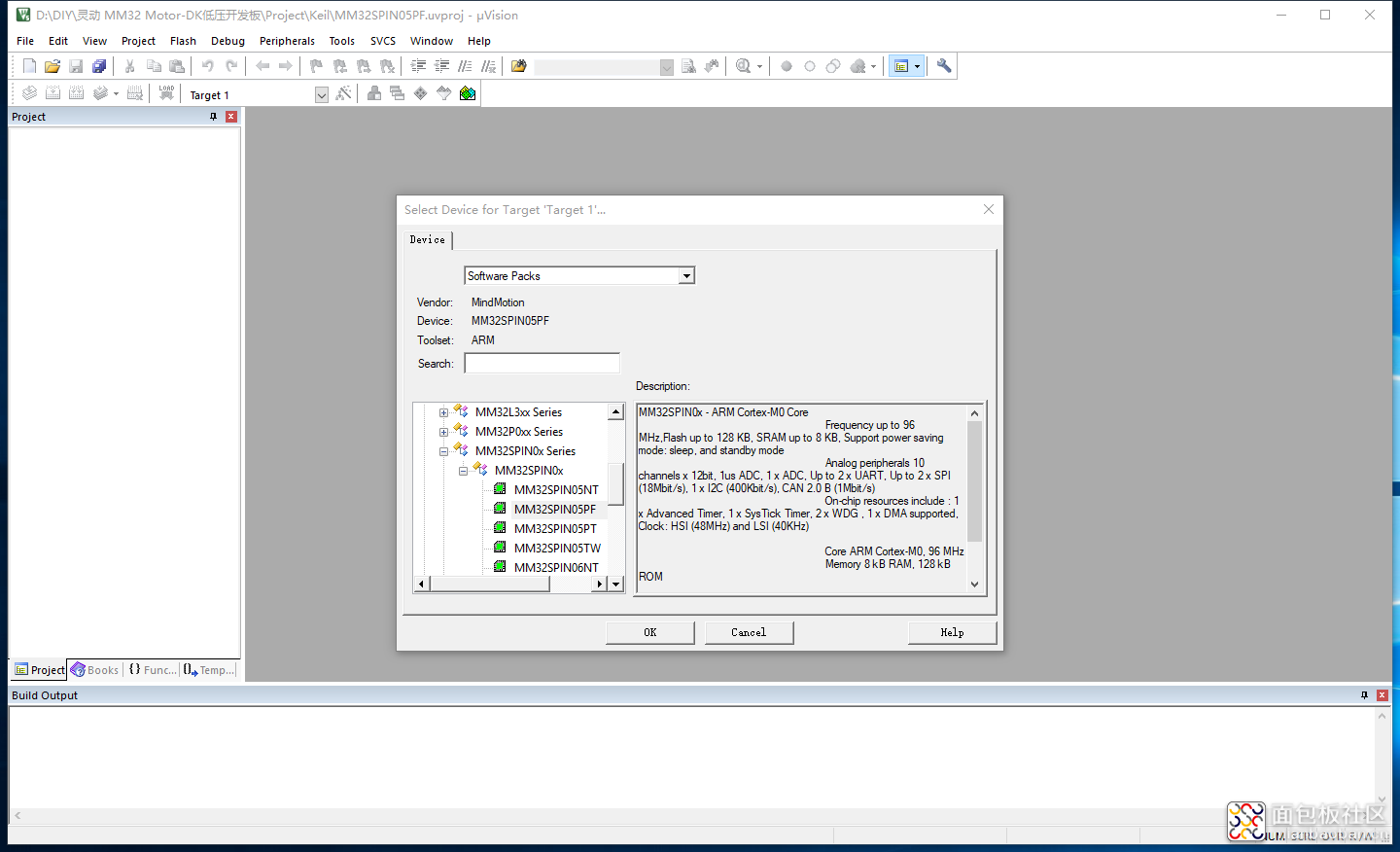Image resolution: width=1400 pixels, height=852 pixels.
Task: Click the Open file folder icon
Action: (52, 66)
